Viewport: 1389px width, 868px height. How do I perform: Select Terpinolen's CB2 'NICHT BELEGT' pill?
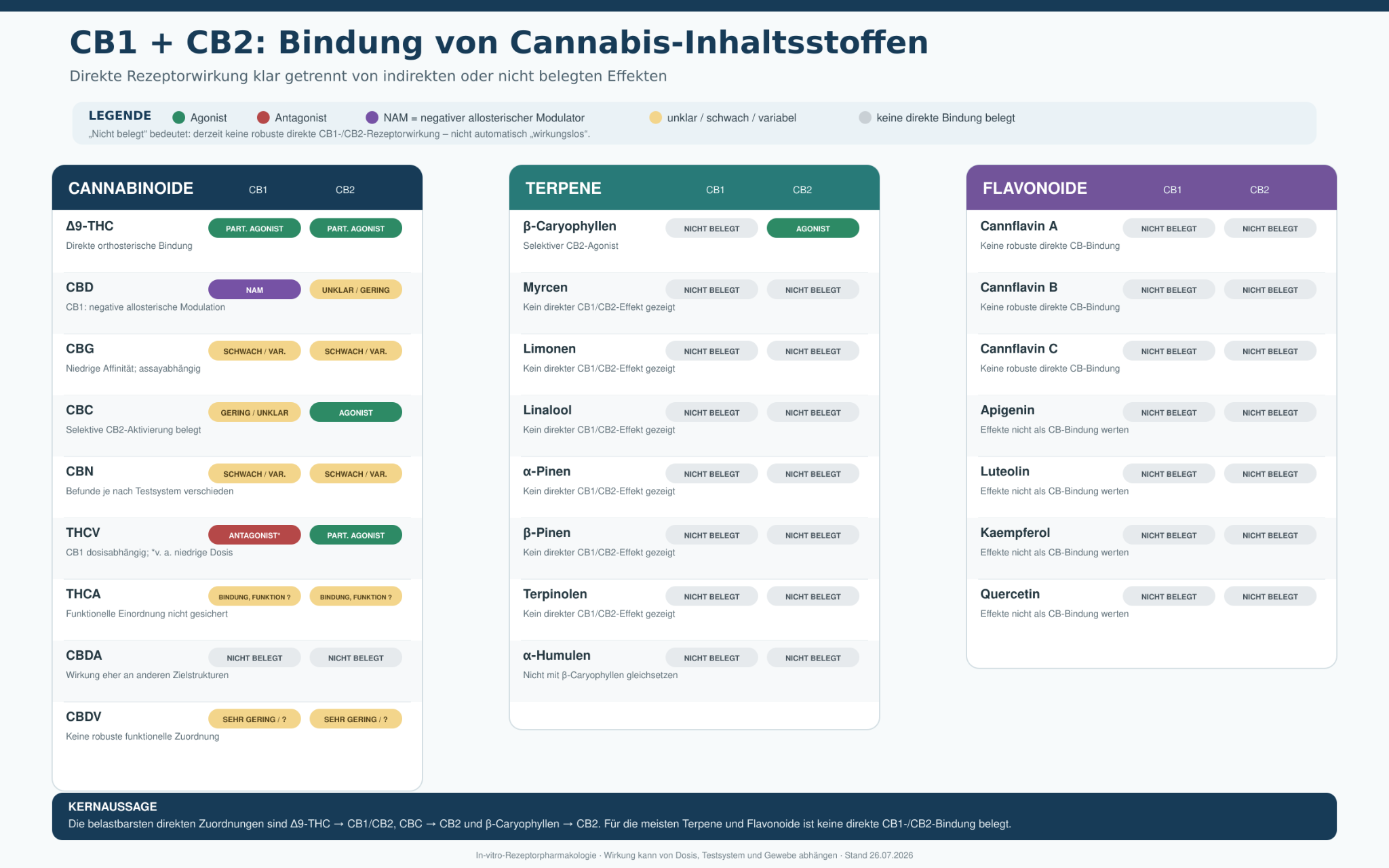813,597
